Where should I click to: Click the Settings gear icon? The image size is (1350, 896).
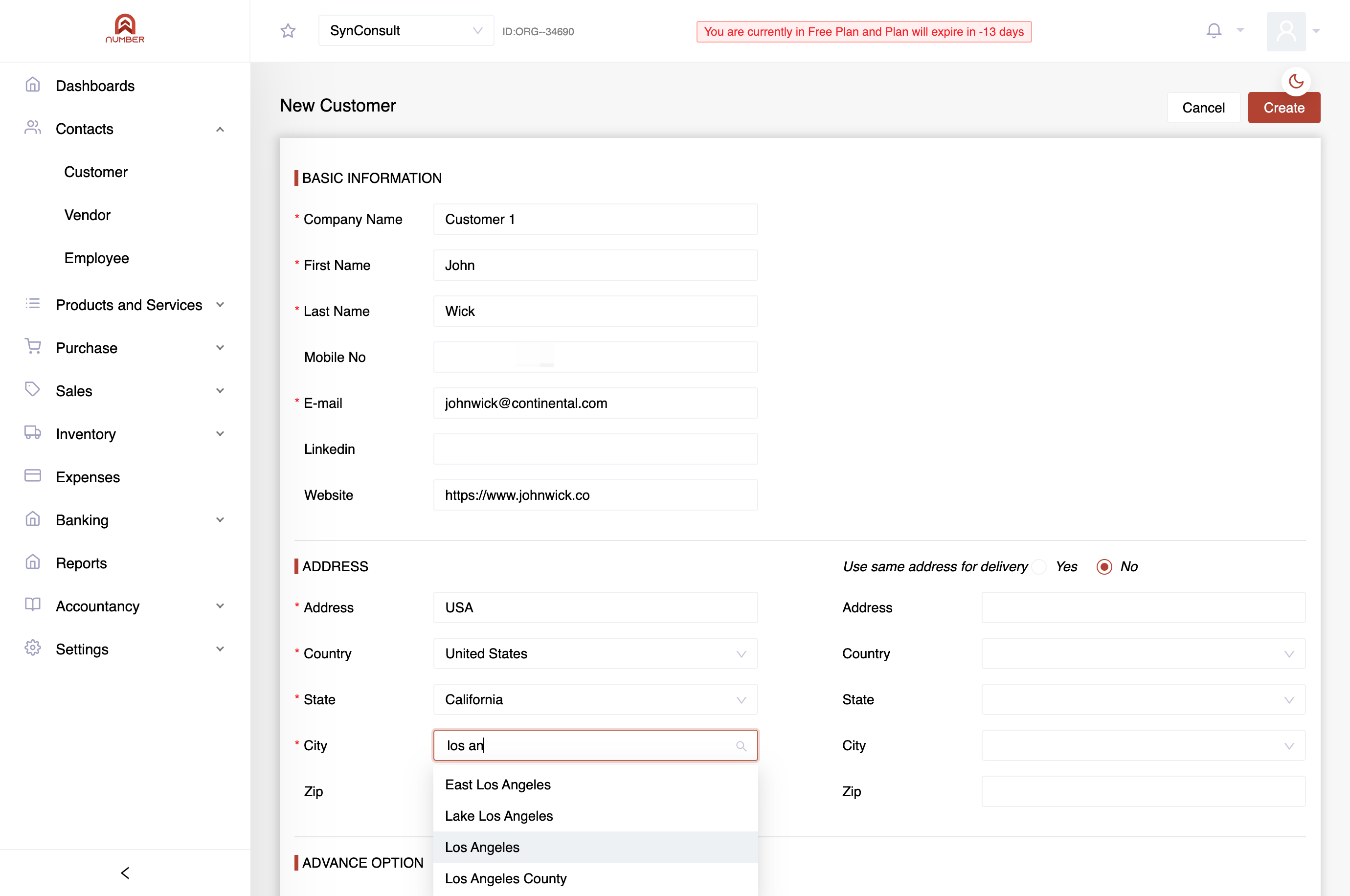[x=33, y=648]
